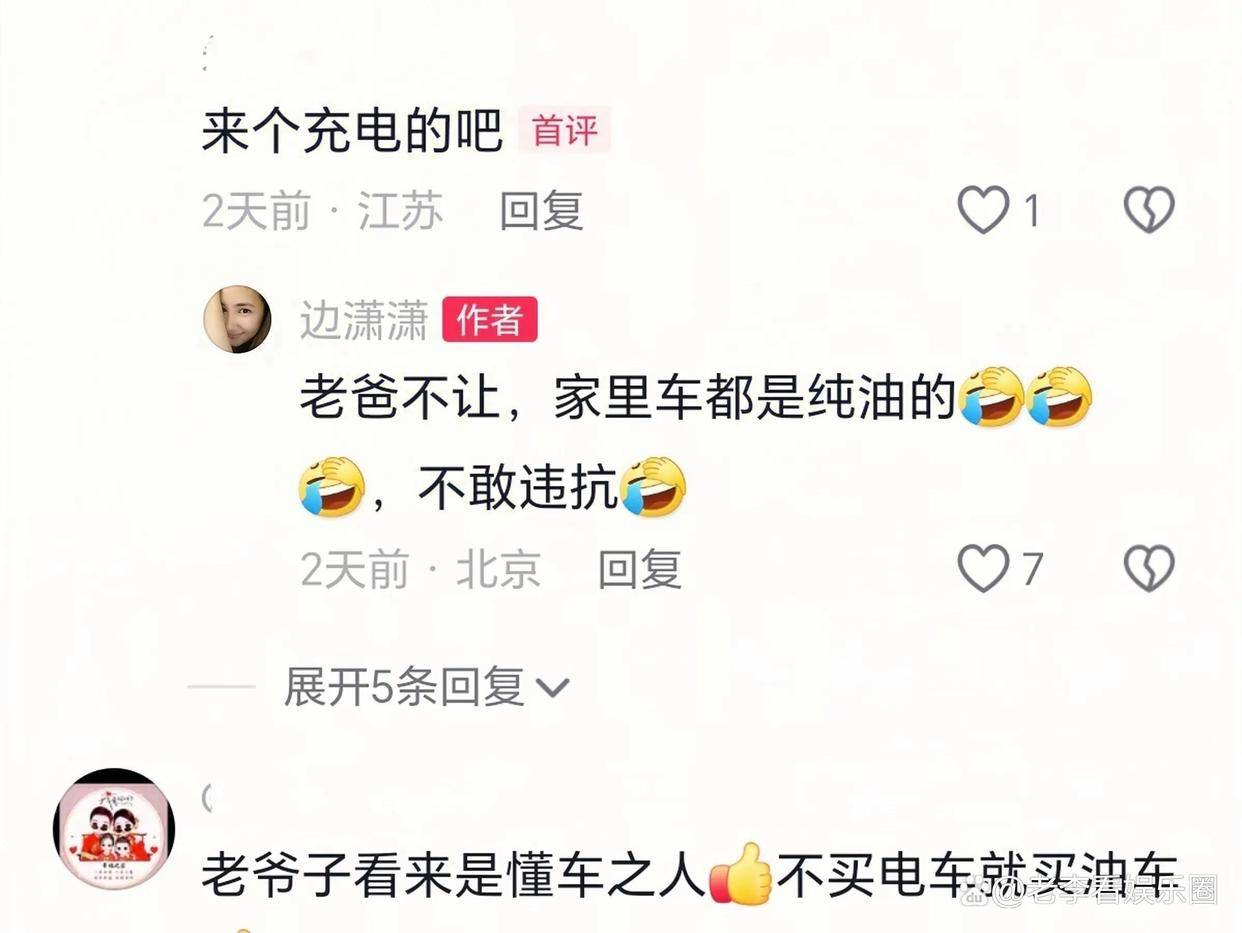Open the wedding-couple avatar of bottom commenter
This screenshot has height=933, width=1242.
click(113, 828)
